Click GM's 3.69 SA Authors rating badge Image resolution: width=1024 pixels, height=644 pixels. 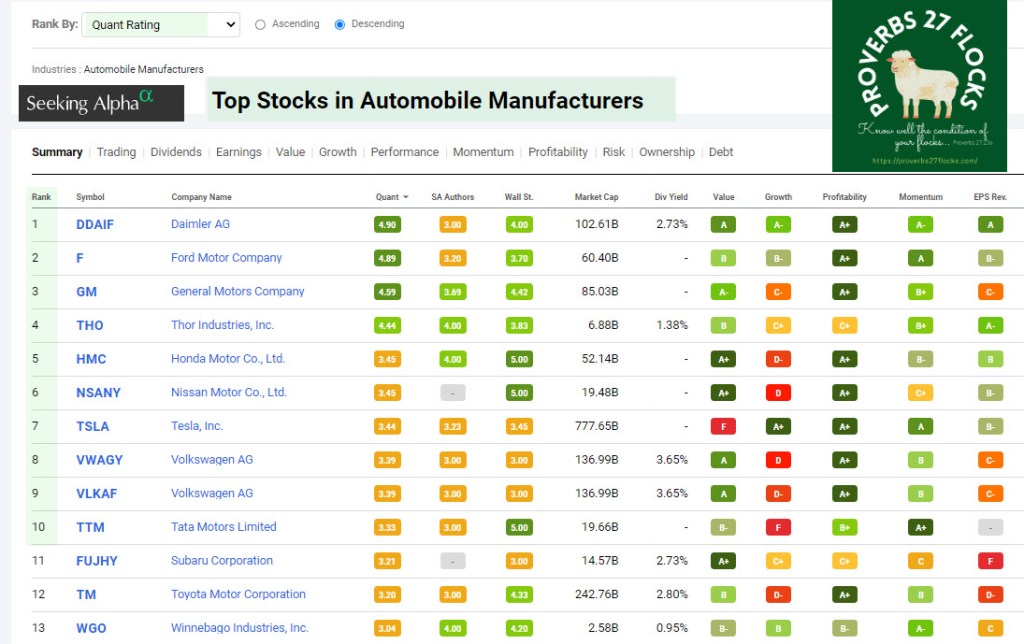tap(452, 292)
